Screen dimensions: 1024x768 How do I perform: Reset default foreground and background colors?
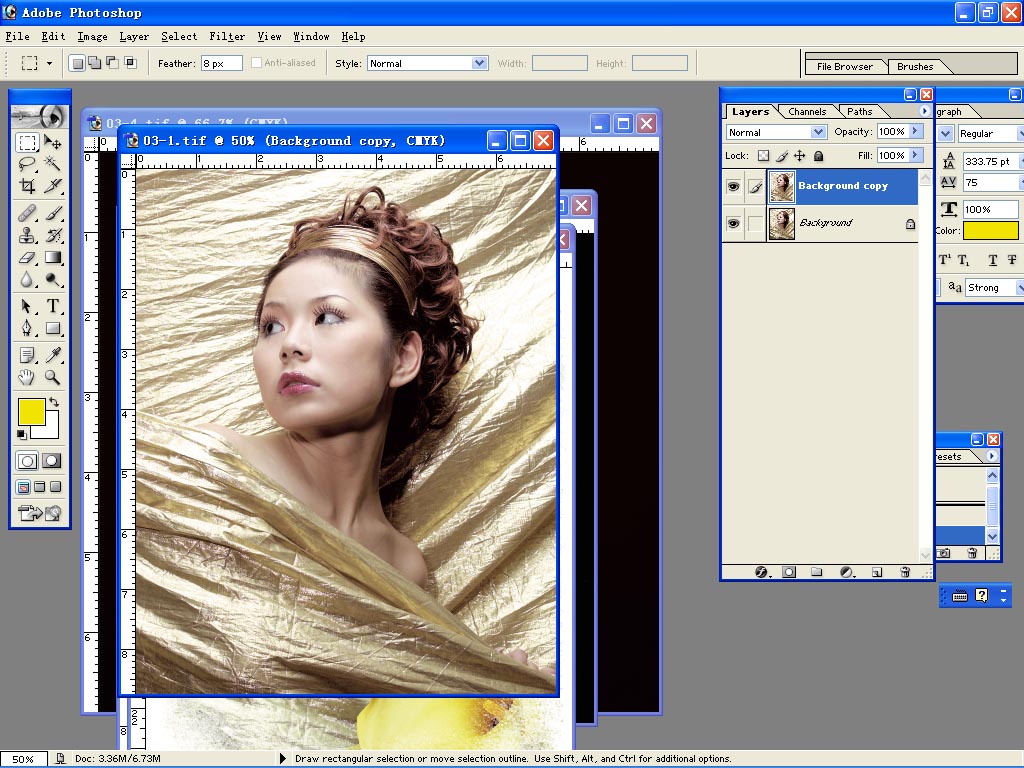[22, 434]
